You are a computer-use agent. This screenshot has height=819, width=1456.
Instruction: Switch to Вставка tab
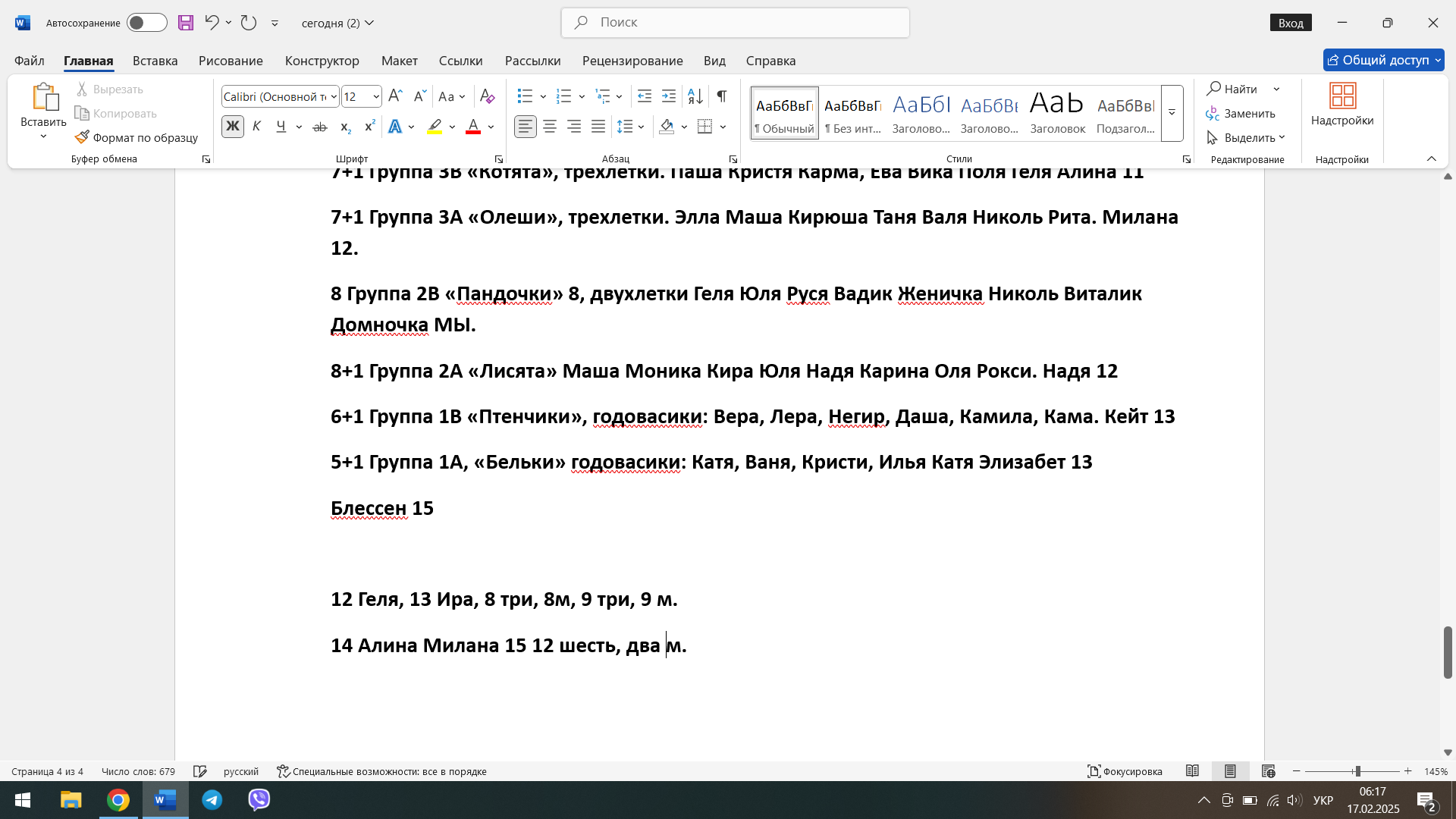pyautogui.click(x=155, y=61)
